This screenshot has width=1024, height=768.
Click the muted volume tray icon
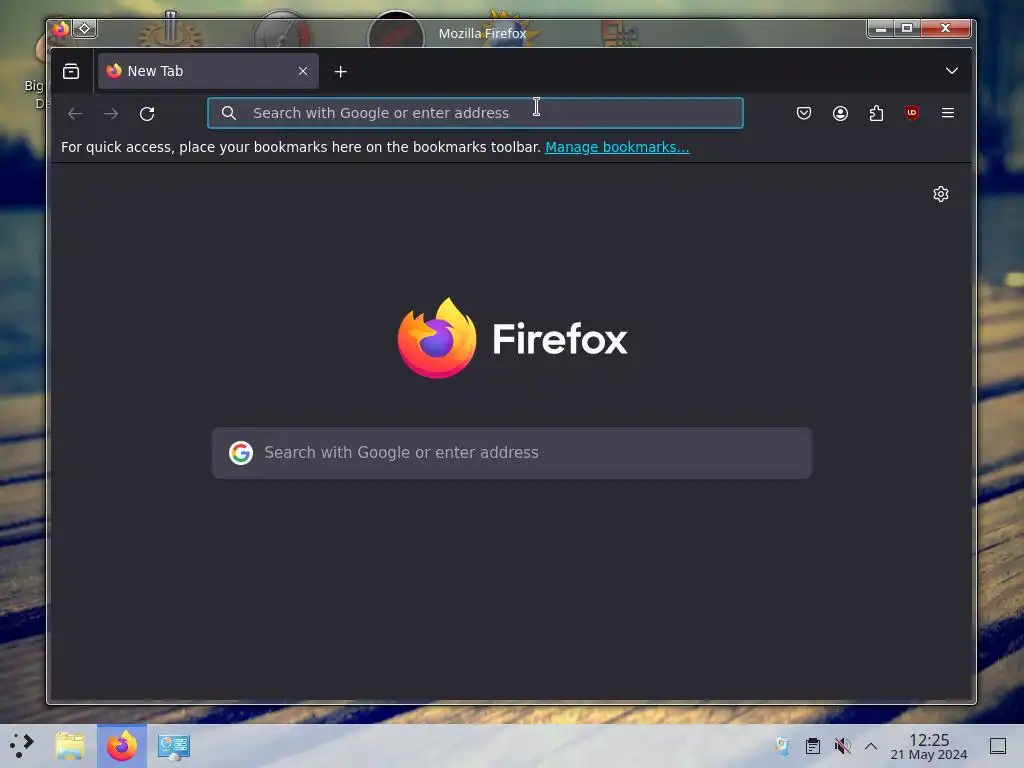coord(842,746)
